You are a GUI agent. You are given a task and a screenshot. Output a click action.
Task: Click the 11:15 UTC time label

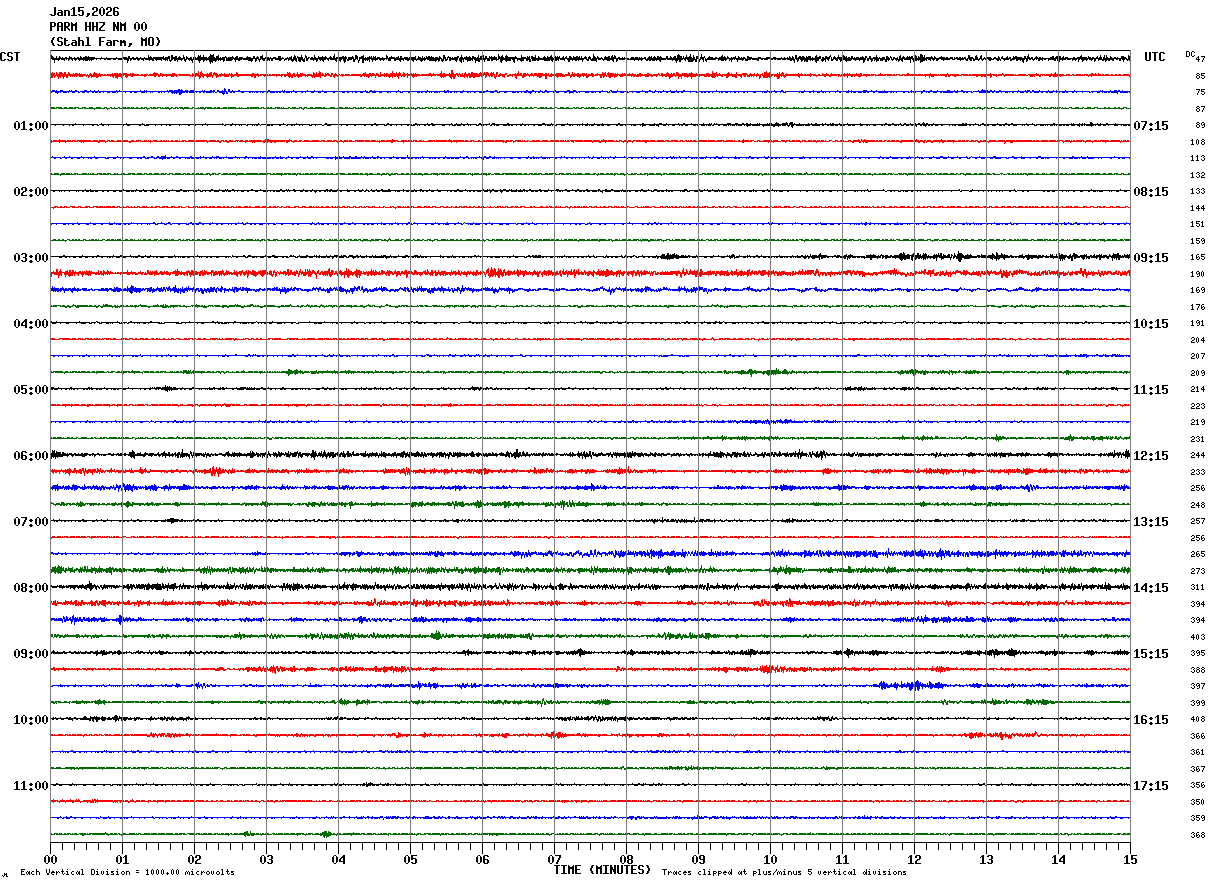[x=1151, y=390]
